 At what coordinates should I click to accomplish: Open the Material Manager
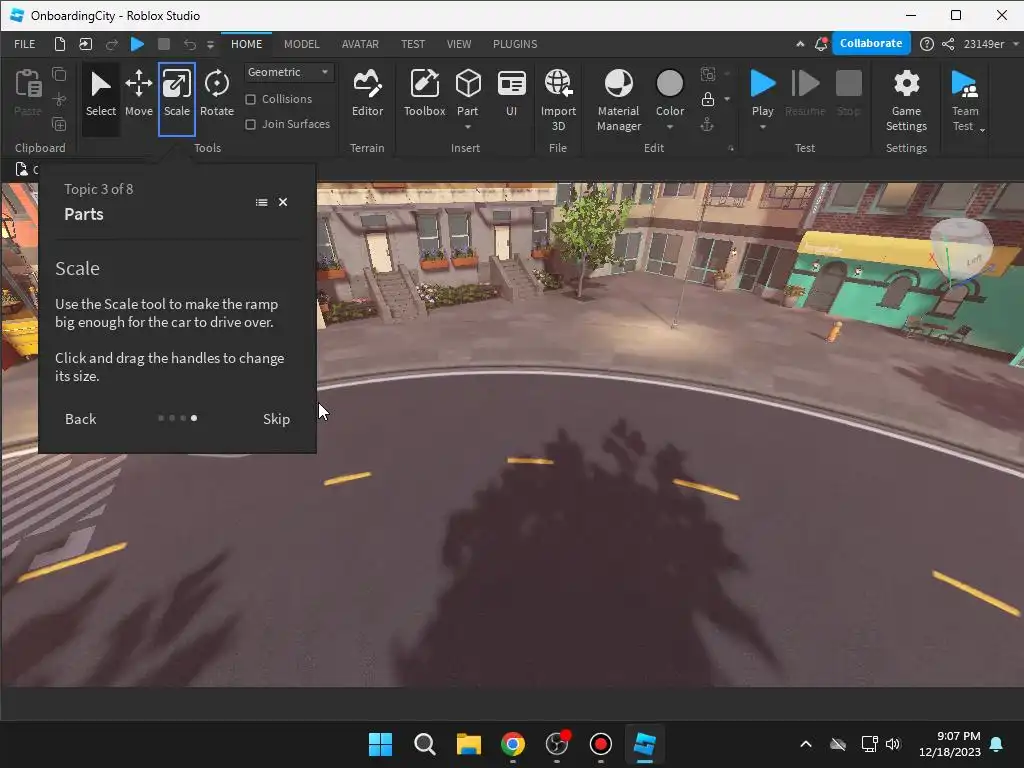pos(618,99)
